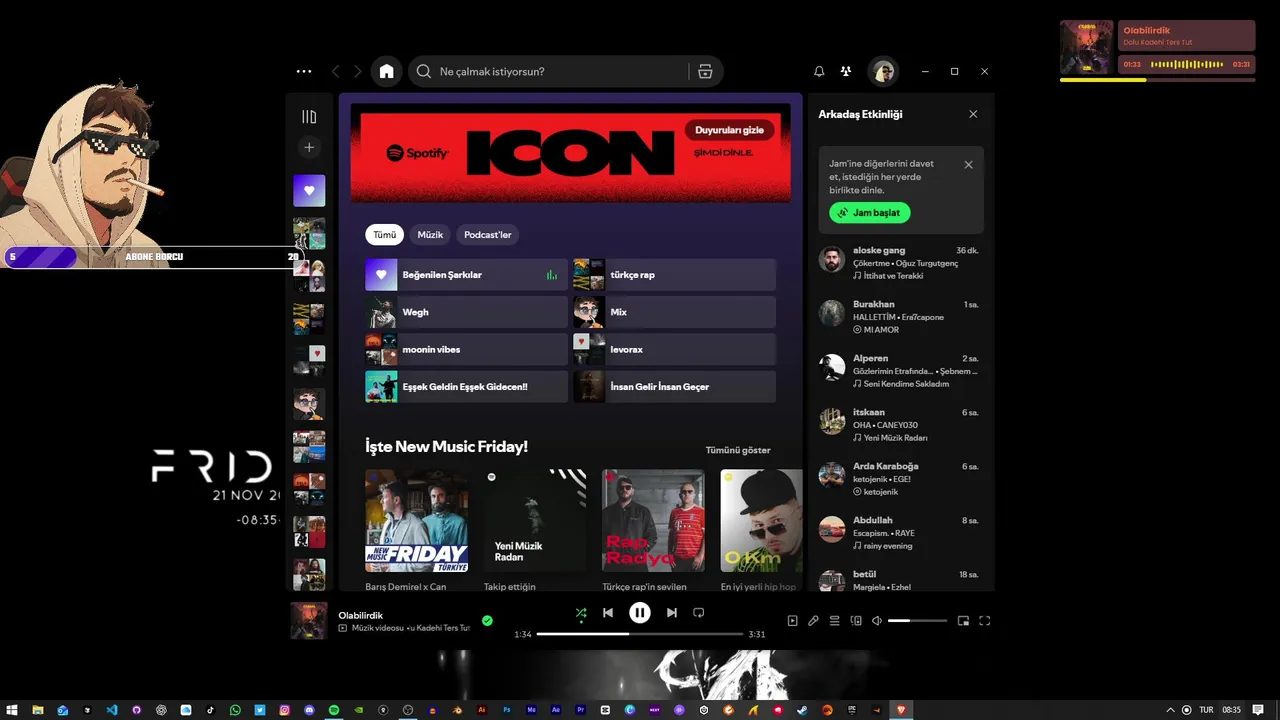Click the search box 'Ne çalmak istiyorsun?'
Screen dimensions: 1280x720
click(x=548, y=71)
